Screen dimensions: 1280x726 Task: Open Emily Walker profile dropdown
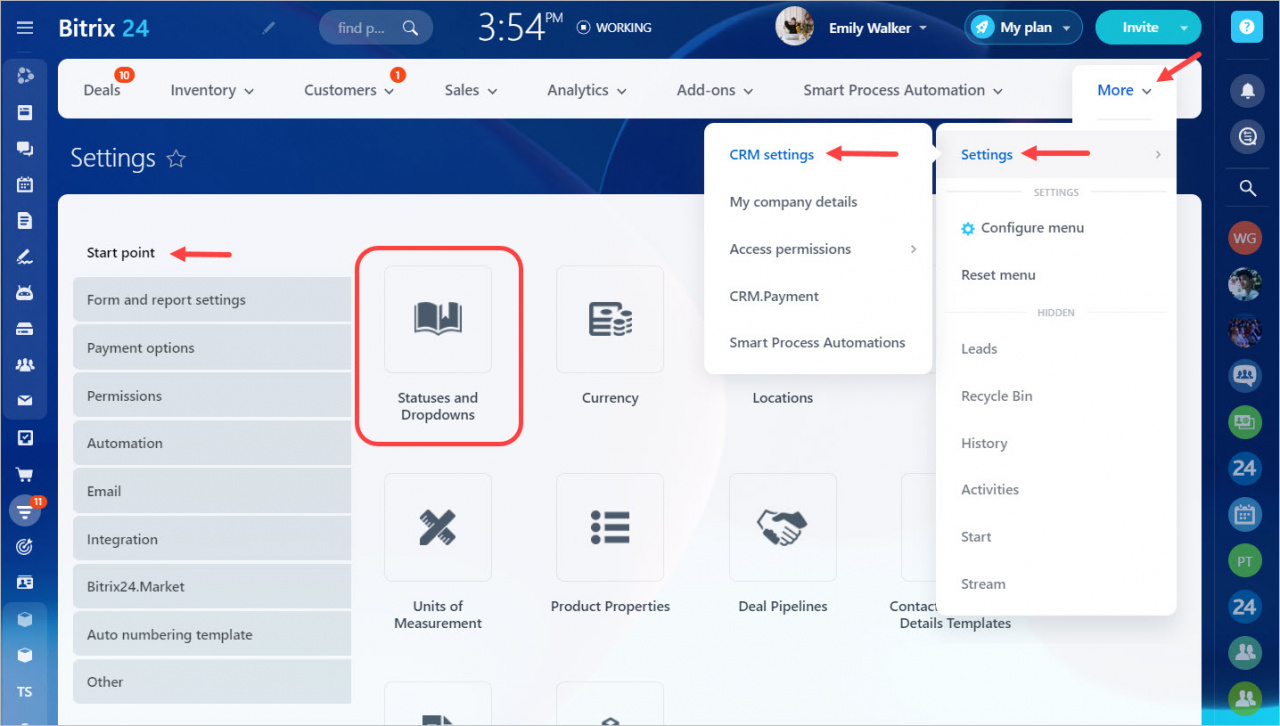[877, 28]
